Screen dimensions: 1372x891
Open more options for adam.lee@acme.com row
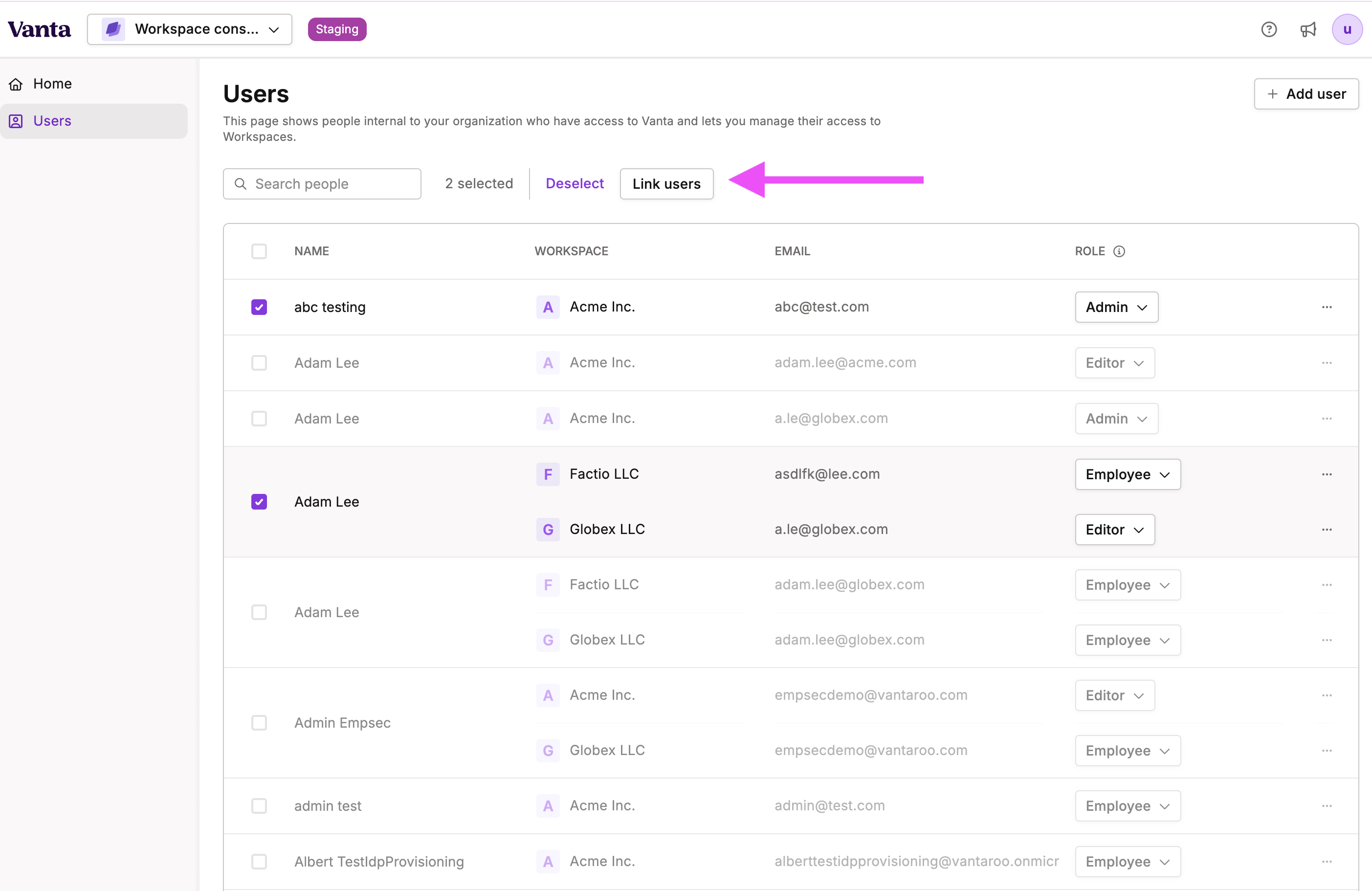pyautogui.click(x=1327, y=363)
